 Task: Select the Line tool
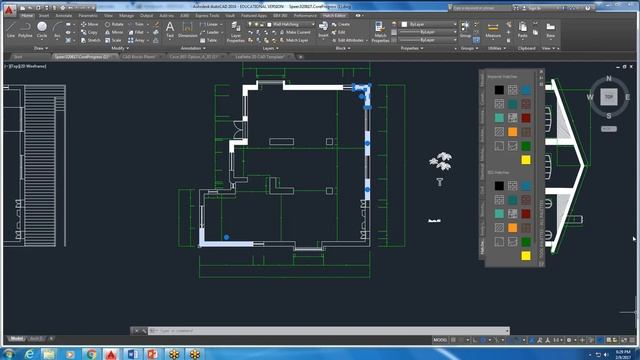point(11,30)
